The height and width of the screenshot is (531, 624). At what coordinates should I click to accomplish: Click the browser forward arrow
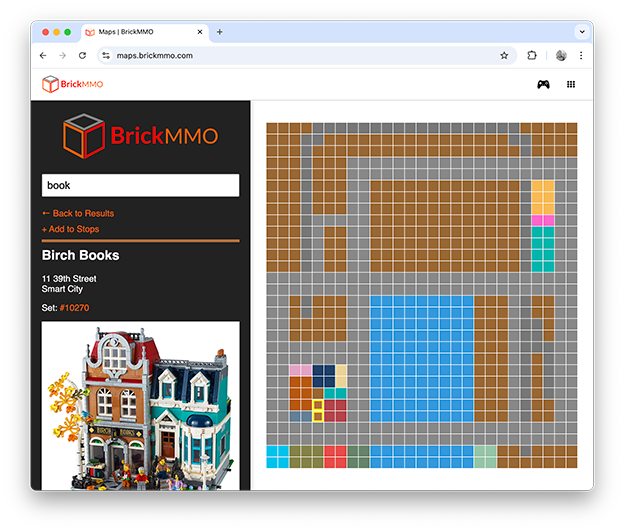tap(62, 55)
